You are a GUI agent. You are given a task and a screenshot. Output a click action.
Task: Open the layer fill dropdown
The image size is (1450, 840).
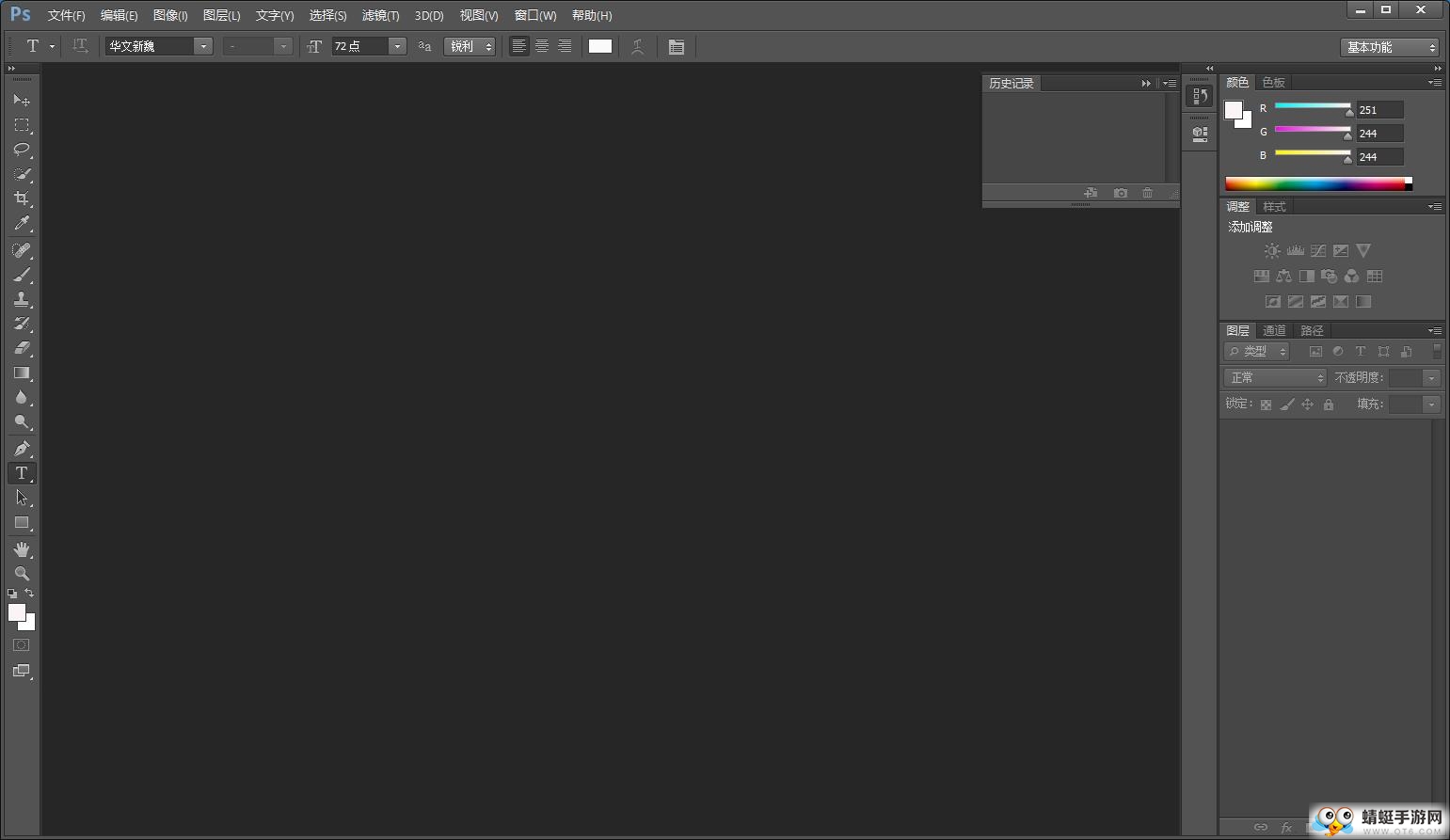(x=1431, y=404)
